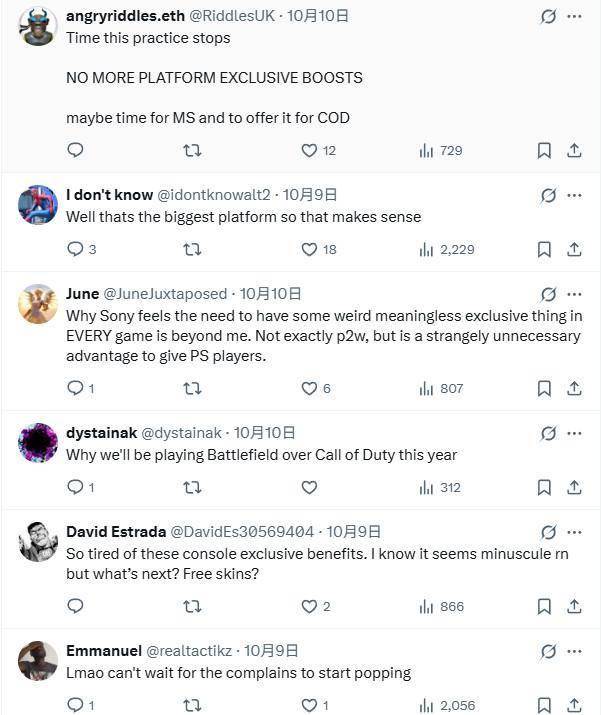Retweet the I don't know post
Image resolution: width=601 pixels, height=715 pixels.
(192, 249)
